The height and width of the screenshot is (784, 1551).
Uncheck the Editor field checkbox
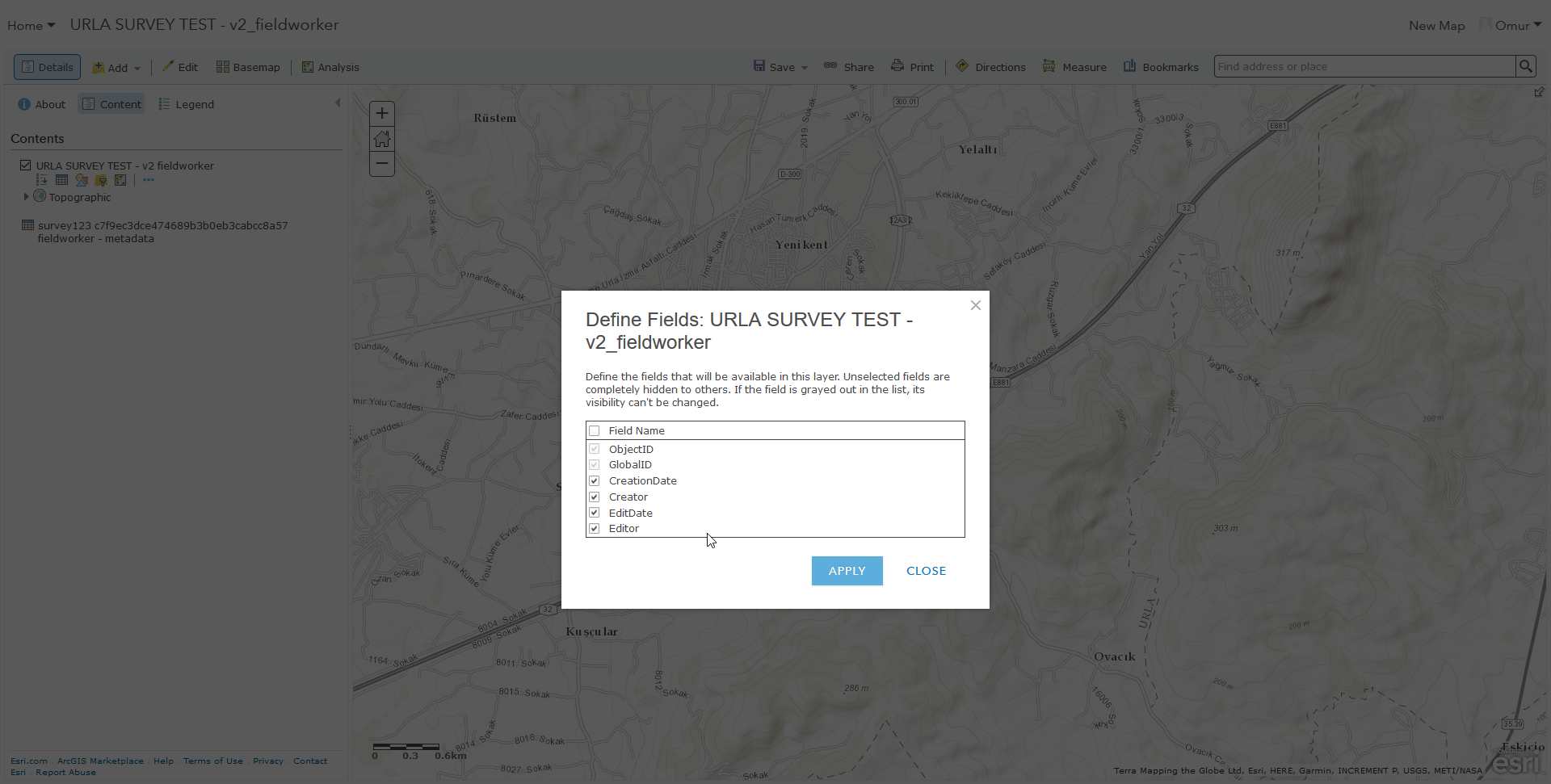pos(595,529)
